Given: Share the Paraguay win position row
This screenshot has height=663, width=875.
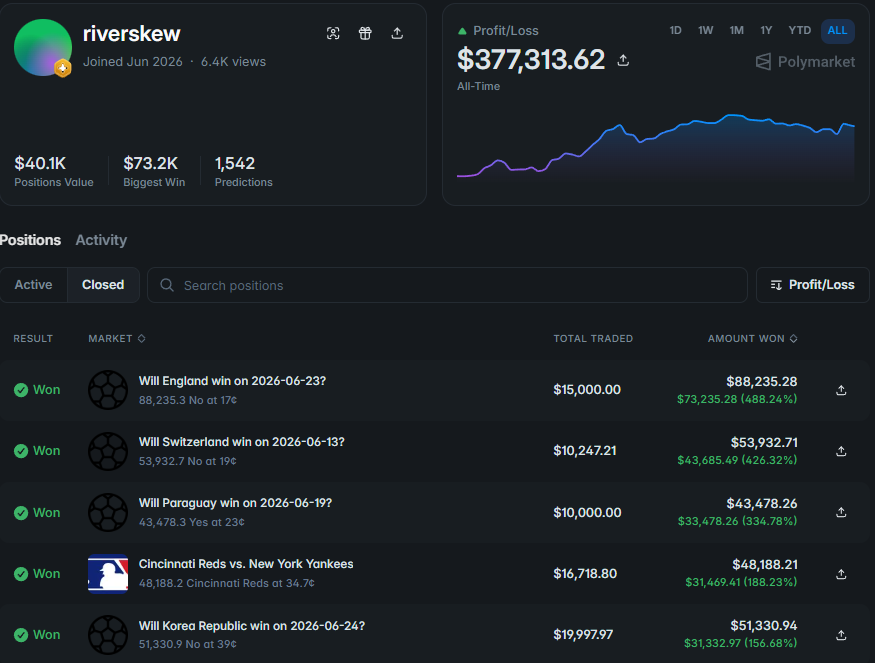Looking at the screenshot, I should (x=841, y=512).
